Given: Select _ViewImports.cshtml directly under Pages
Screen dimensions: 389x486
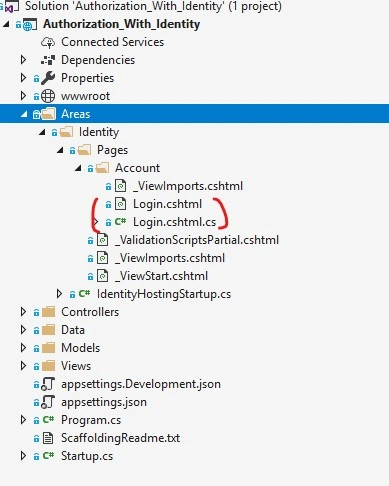Looking at the screenshot, I should click(x=170, y=258).
